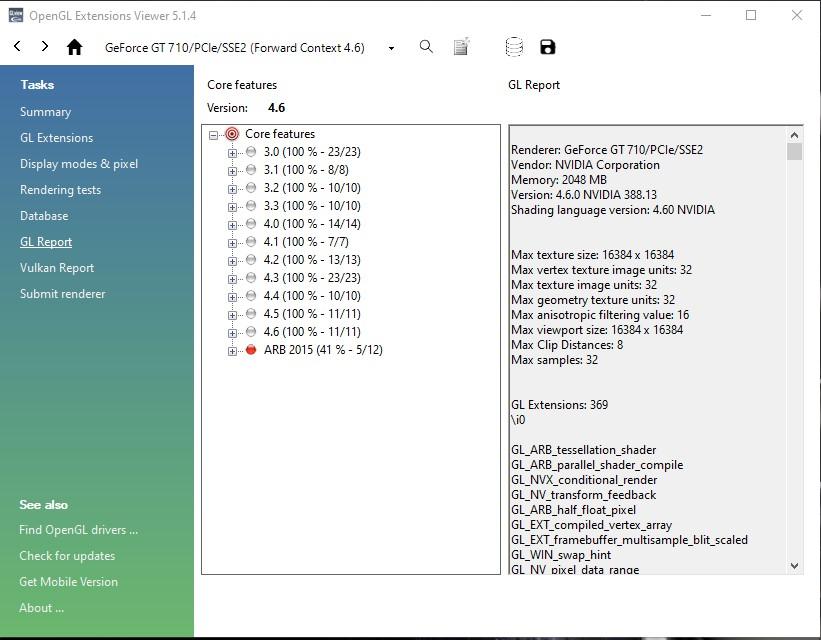Viewport: 821px width, 640px height.
Task: Click the forward navigation arrow
Action: [x=45, y=47]
